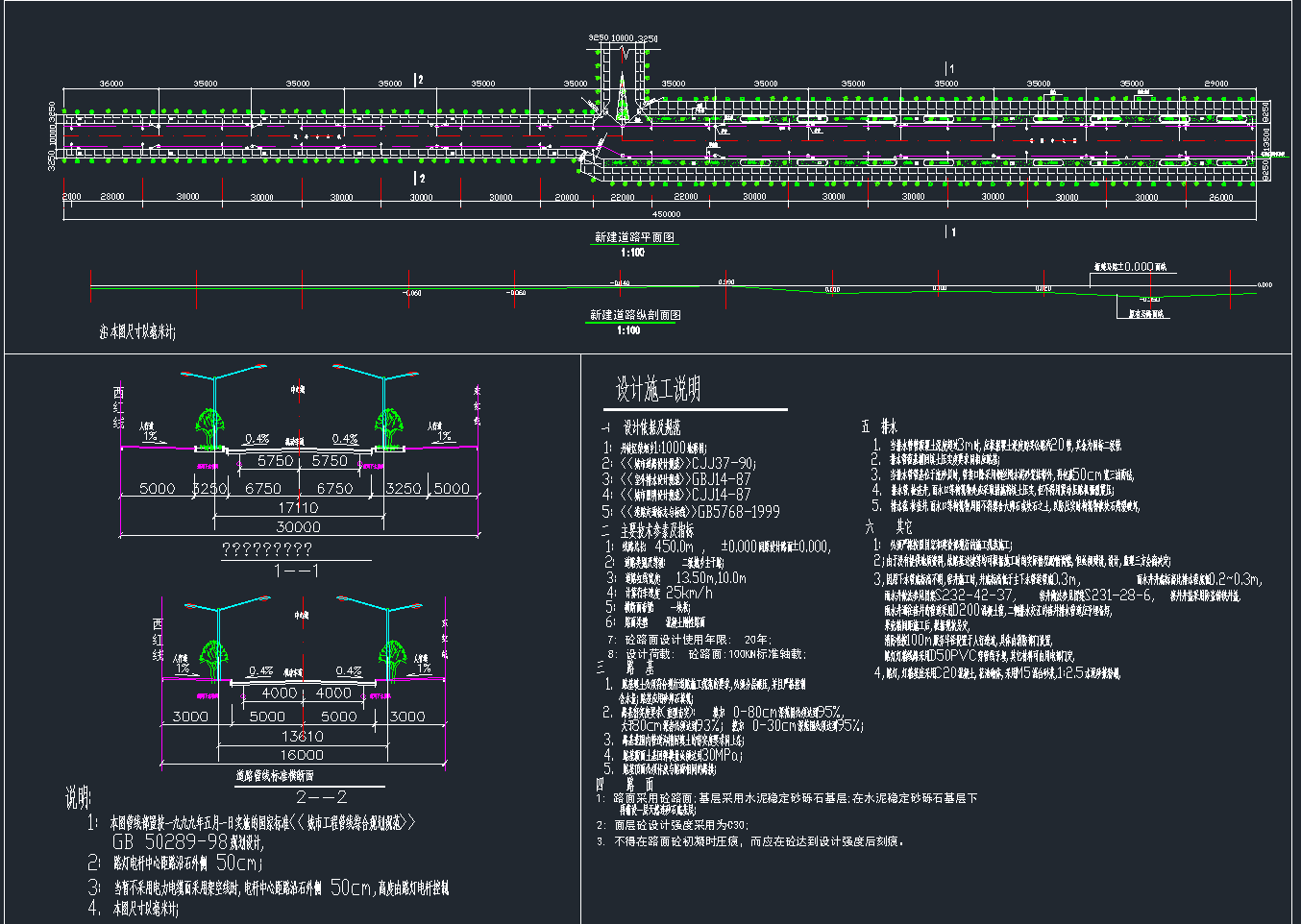Screen dimensions: 1301x924
Task: Click left tree symbol in section 1--1
Action: 209,425
